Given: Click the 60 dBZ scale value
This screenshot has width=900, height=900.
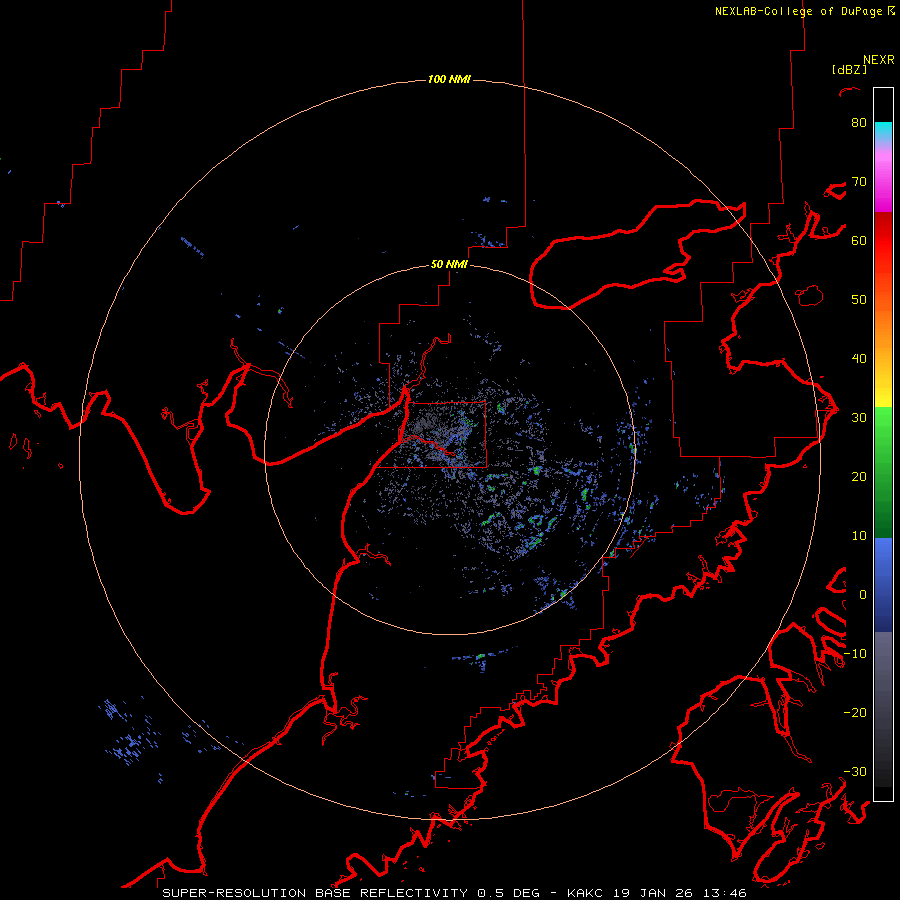Looking at the screenshot, I should click(x=859, y=240).
